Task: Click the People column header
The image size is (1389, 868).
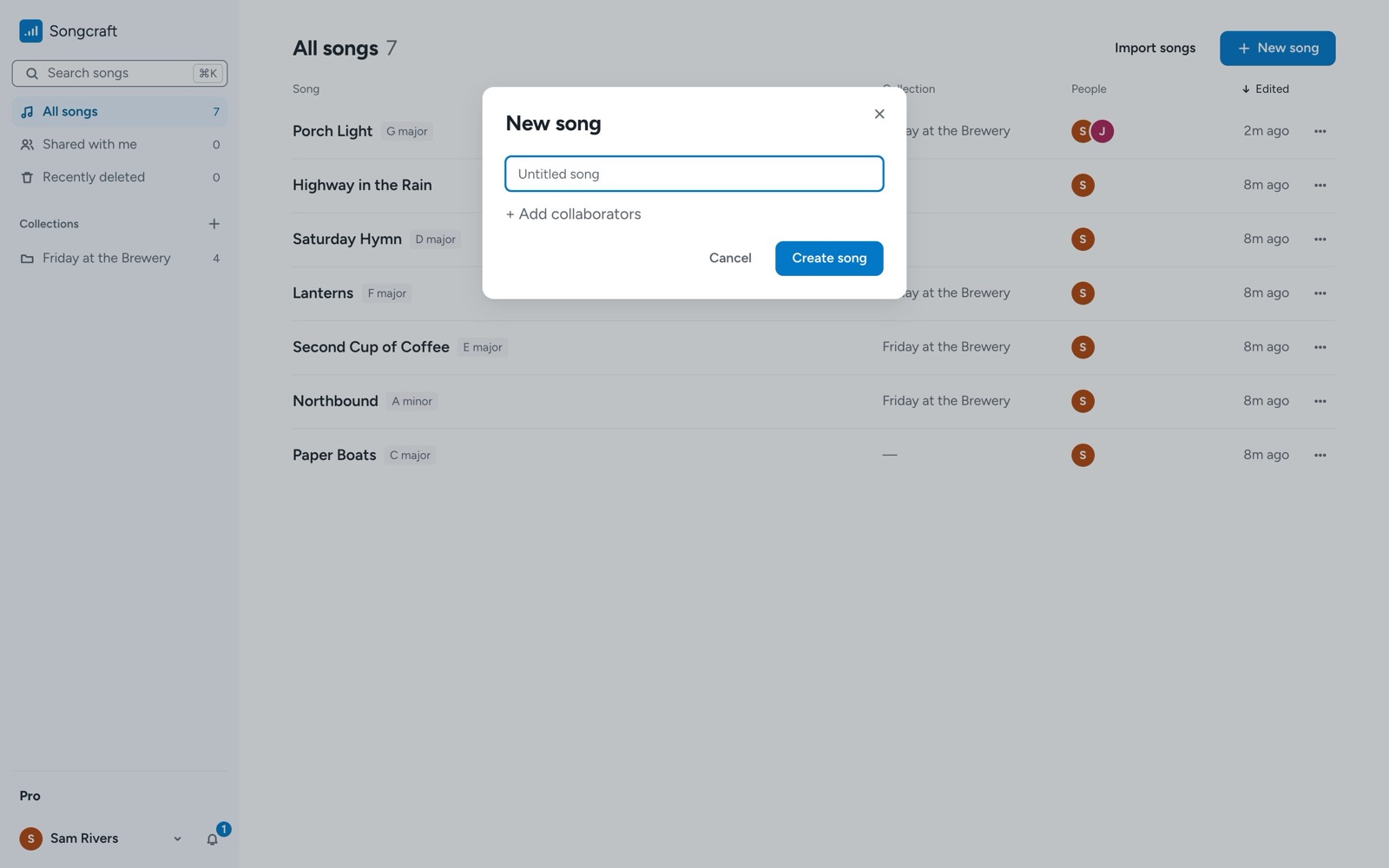Action: coord(1089,89)
